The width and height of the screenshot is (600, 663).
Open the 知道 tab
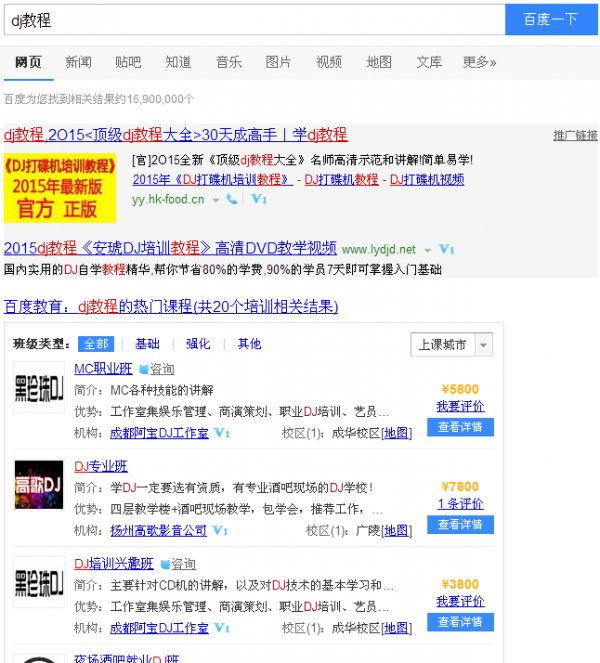178,62
